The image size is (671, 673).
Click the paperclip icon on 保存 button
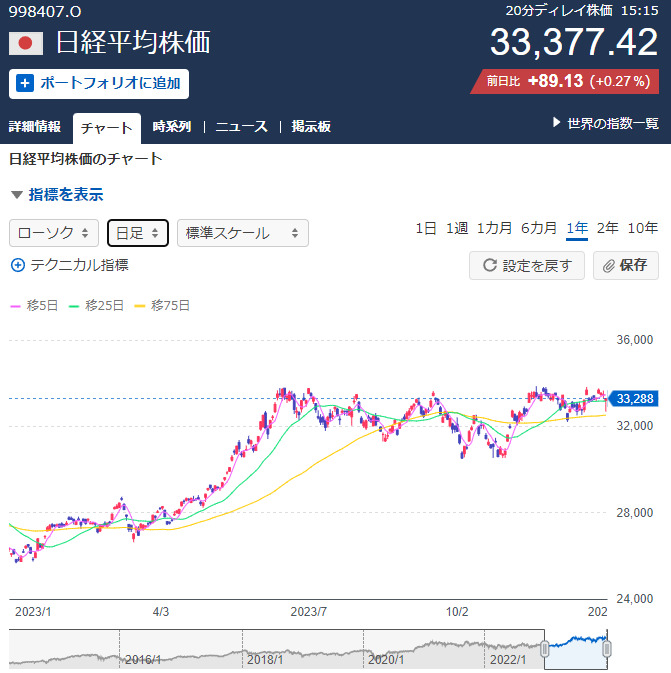[x=609, y=266]
